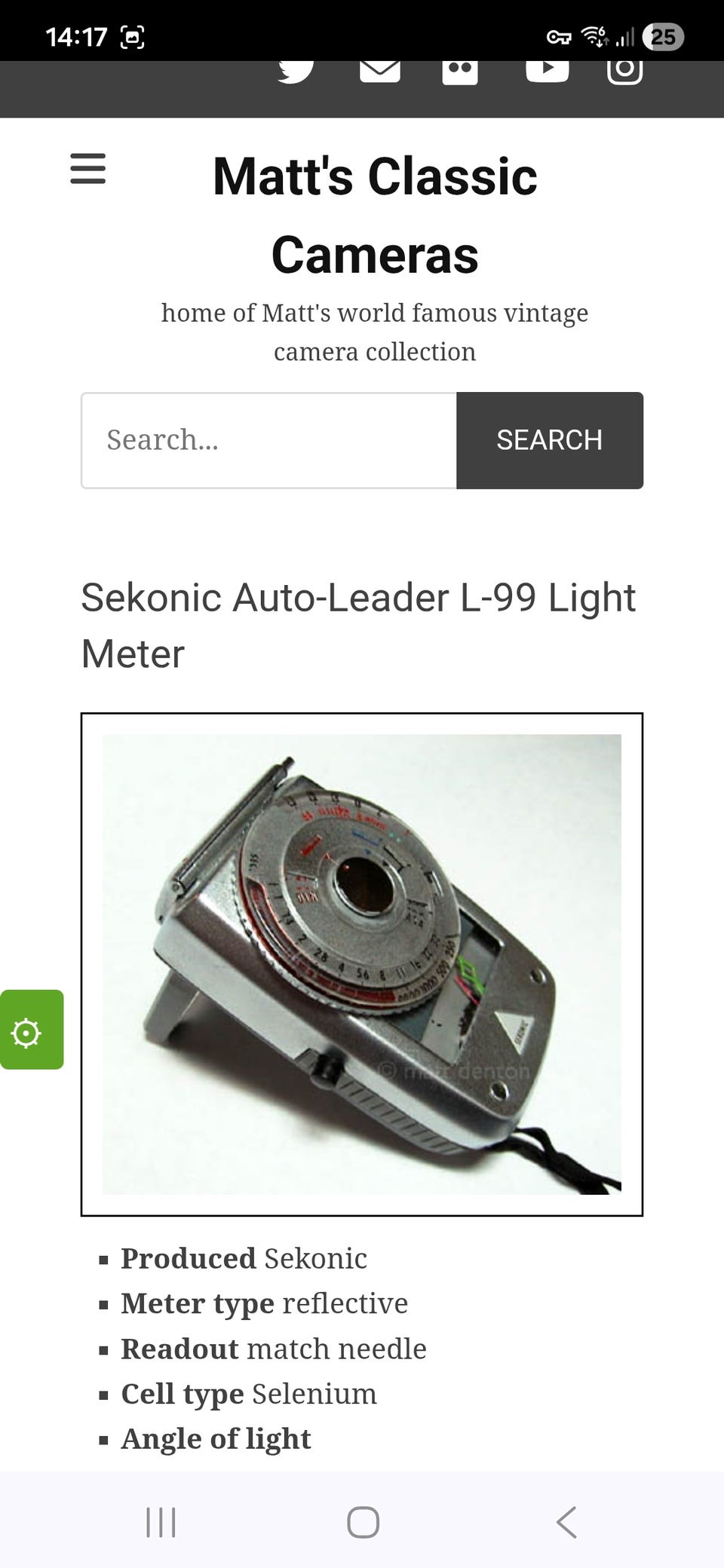Screen dimensions: 724x1568
Task: Tap the battery level indicator
Action: pos(663,37)
